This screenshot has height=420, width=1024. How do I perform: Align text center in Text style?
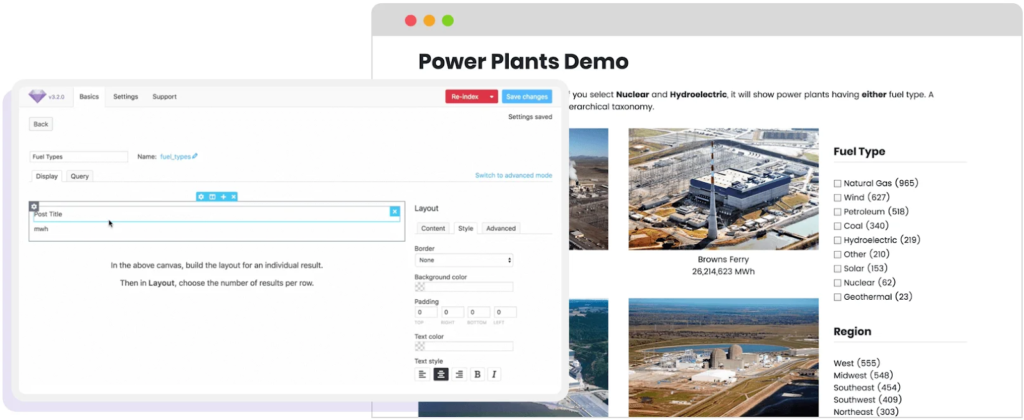[x=441, y=374]
